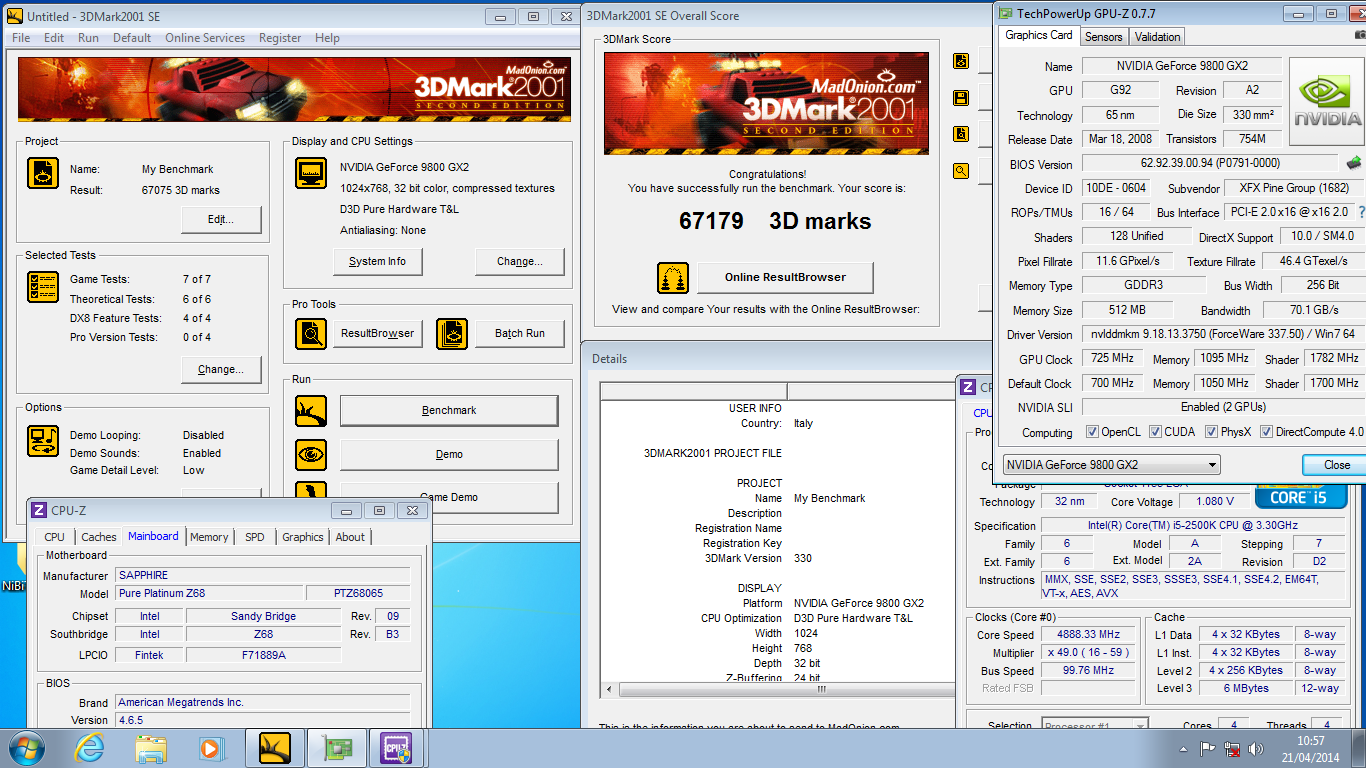This screenshot has width=1366, height=768.
Task: Click the ResultBrowser magnifier icon in Pro Tools
Action: (311, 333)
